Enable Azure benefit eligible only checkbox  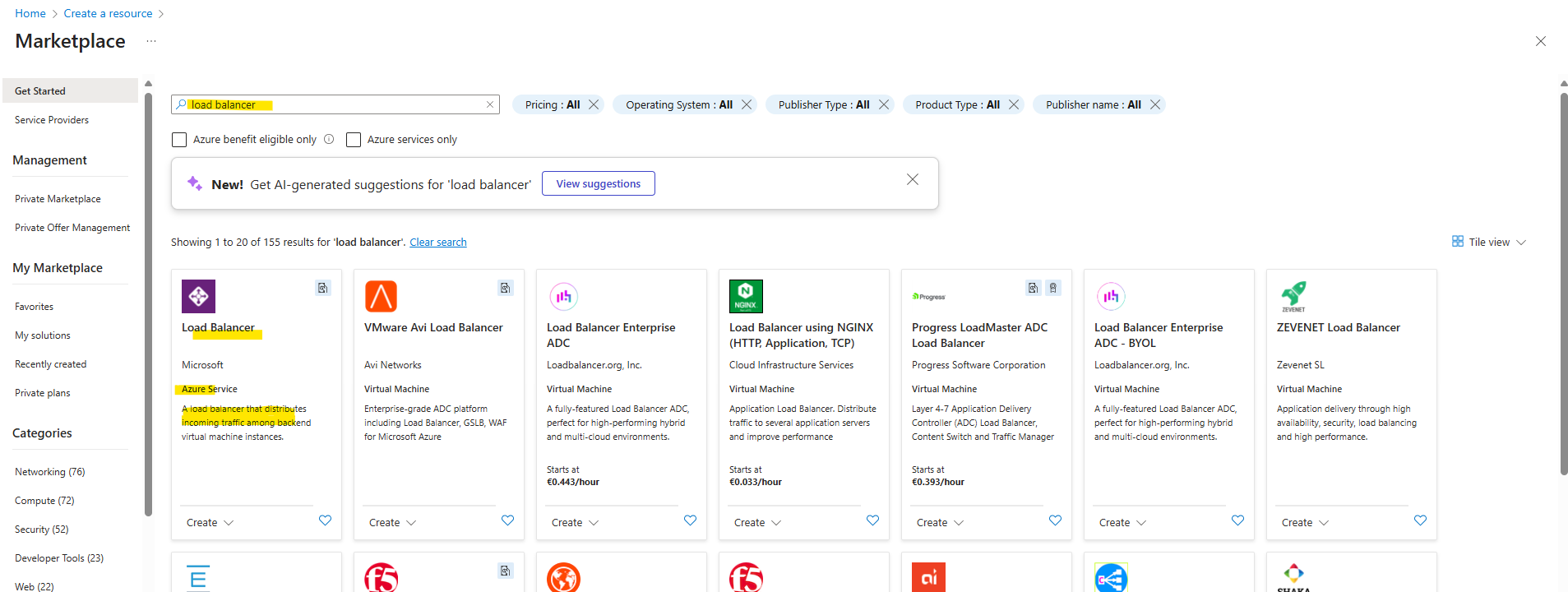click(179, 140)
